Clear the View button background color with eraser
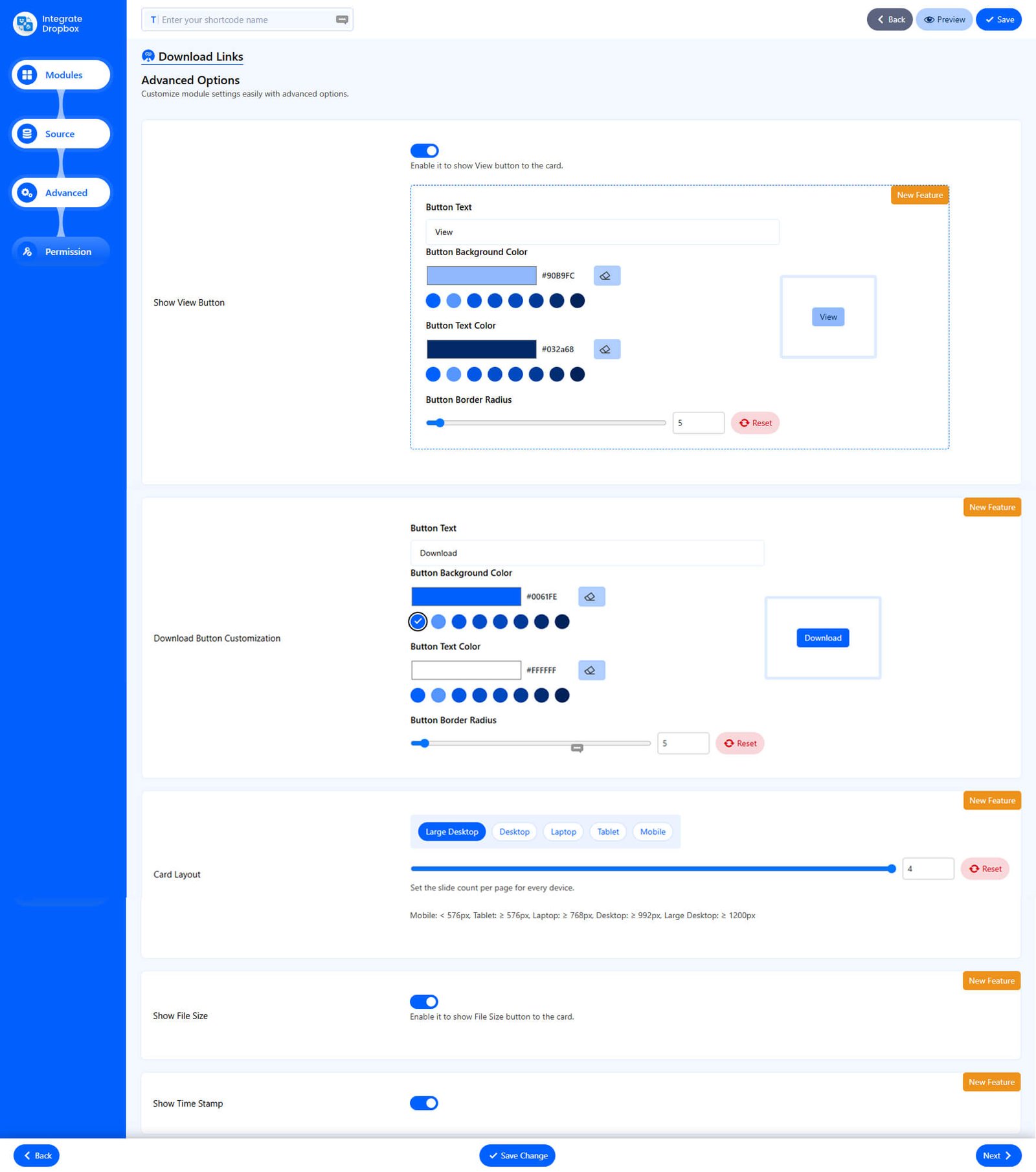Viewport: 1036px width, 1172px height. (607, 276)
